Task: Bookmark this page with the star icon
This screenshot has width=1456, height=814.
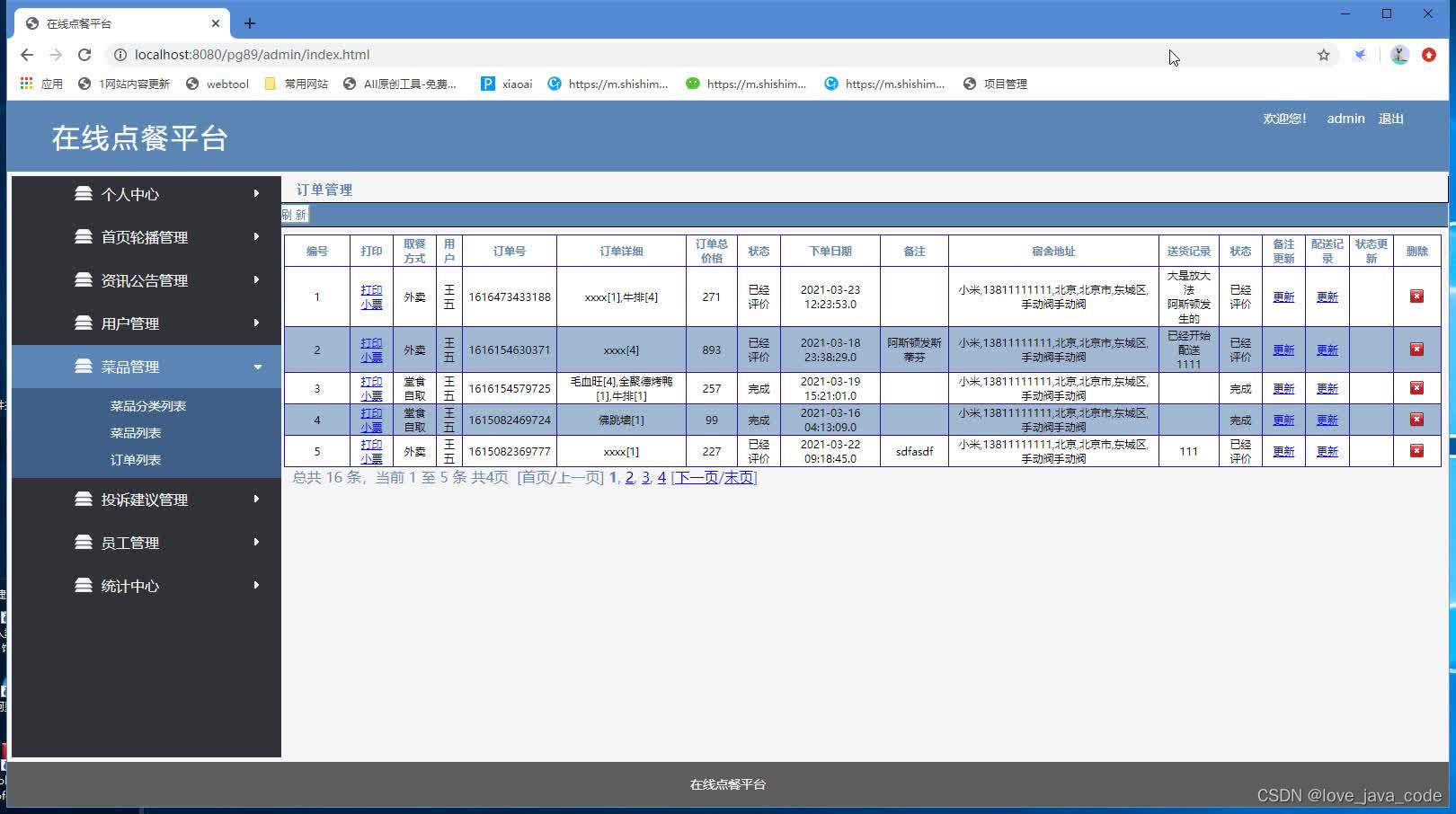Action: 1324,55
